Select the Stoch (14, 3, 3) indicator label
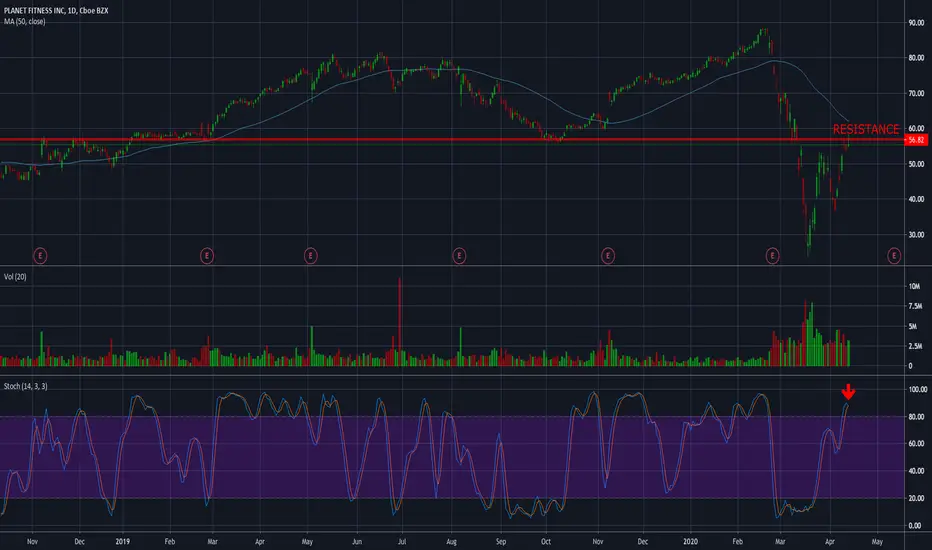The width and height of the screenshot is (932, 550). pyautogui.click(x=26, y=386)
